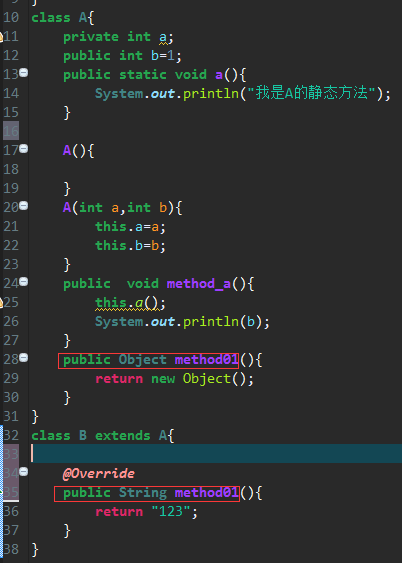Collapse the A() constructor fold marker

(24, 149)
